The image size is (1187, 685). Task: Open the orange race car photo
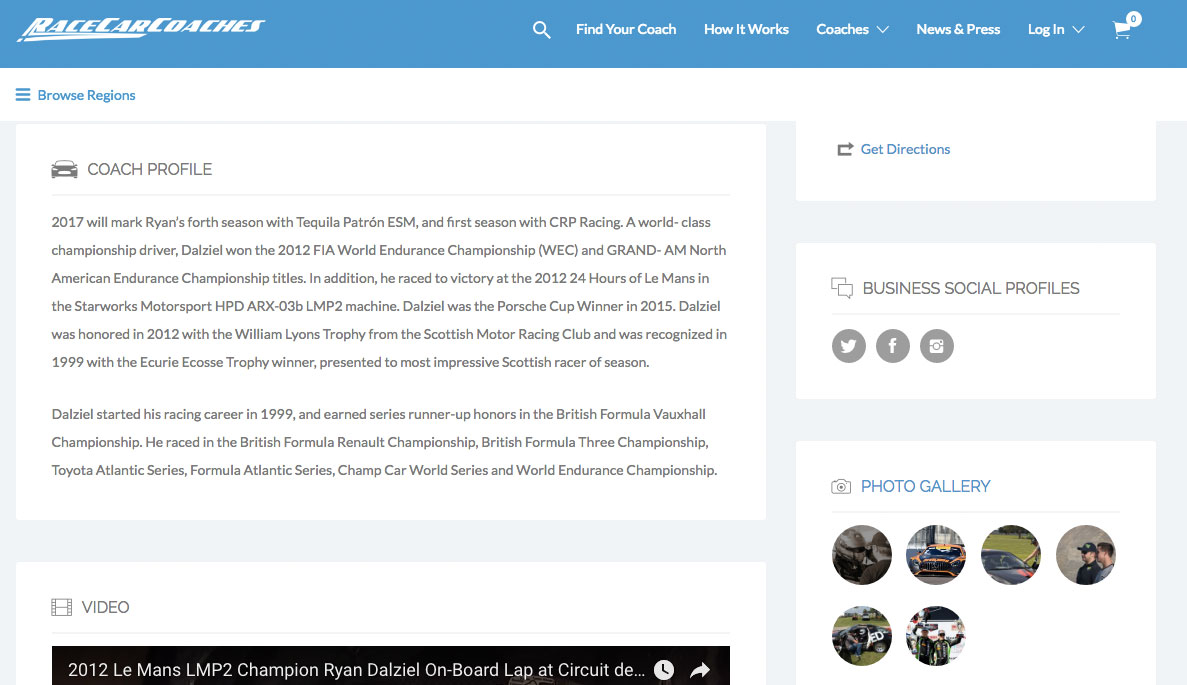pos(936,555)
